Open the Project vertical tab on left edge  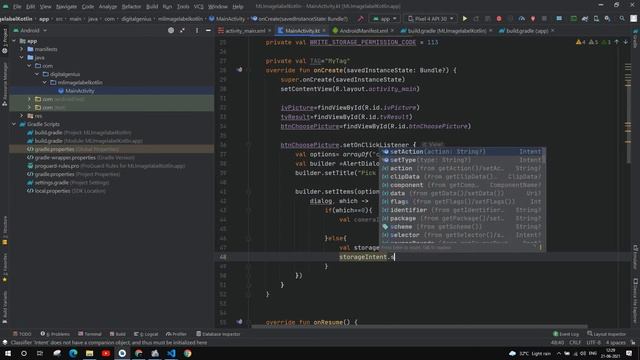4,42
